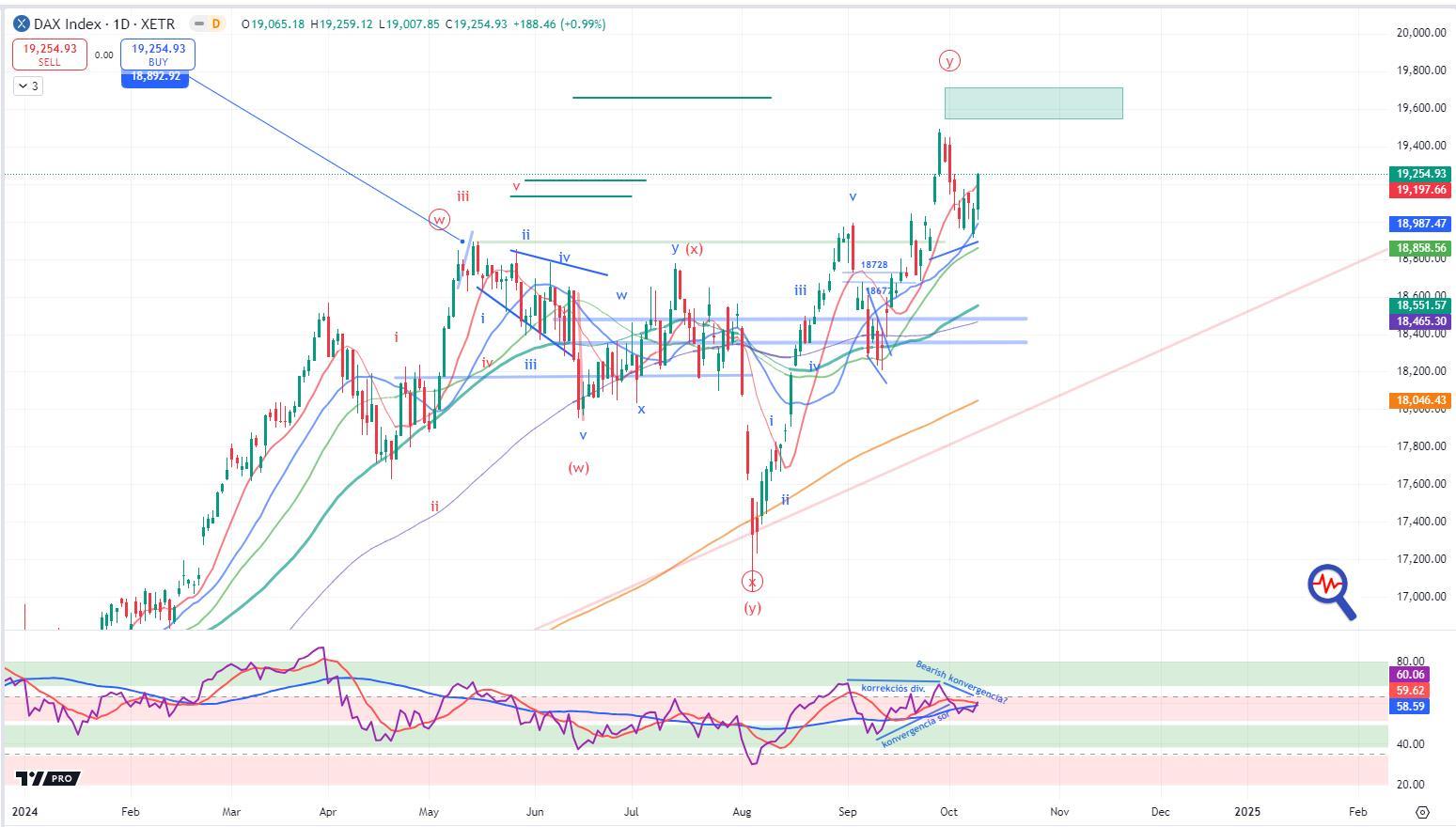Click the green current price label 19,254.93 on the axis
This screenshot has height=827, width=1456.
tap(1420, 174)
